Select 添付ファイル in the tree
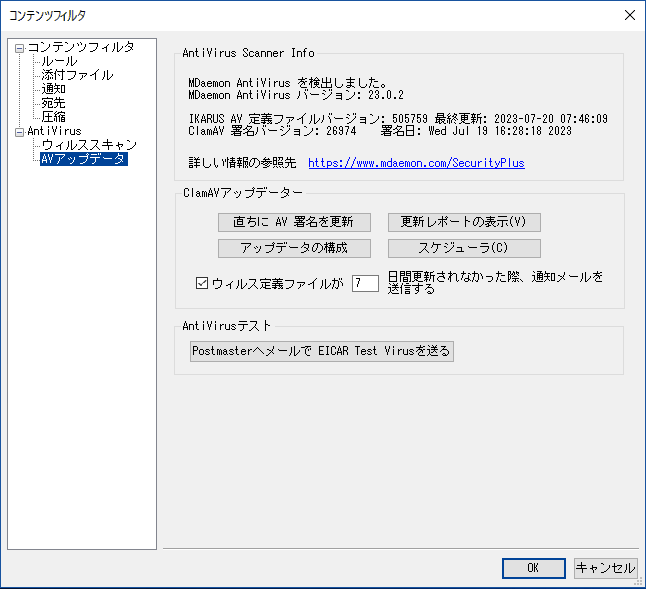 [77, 75]
